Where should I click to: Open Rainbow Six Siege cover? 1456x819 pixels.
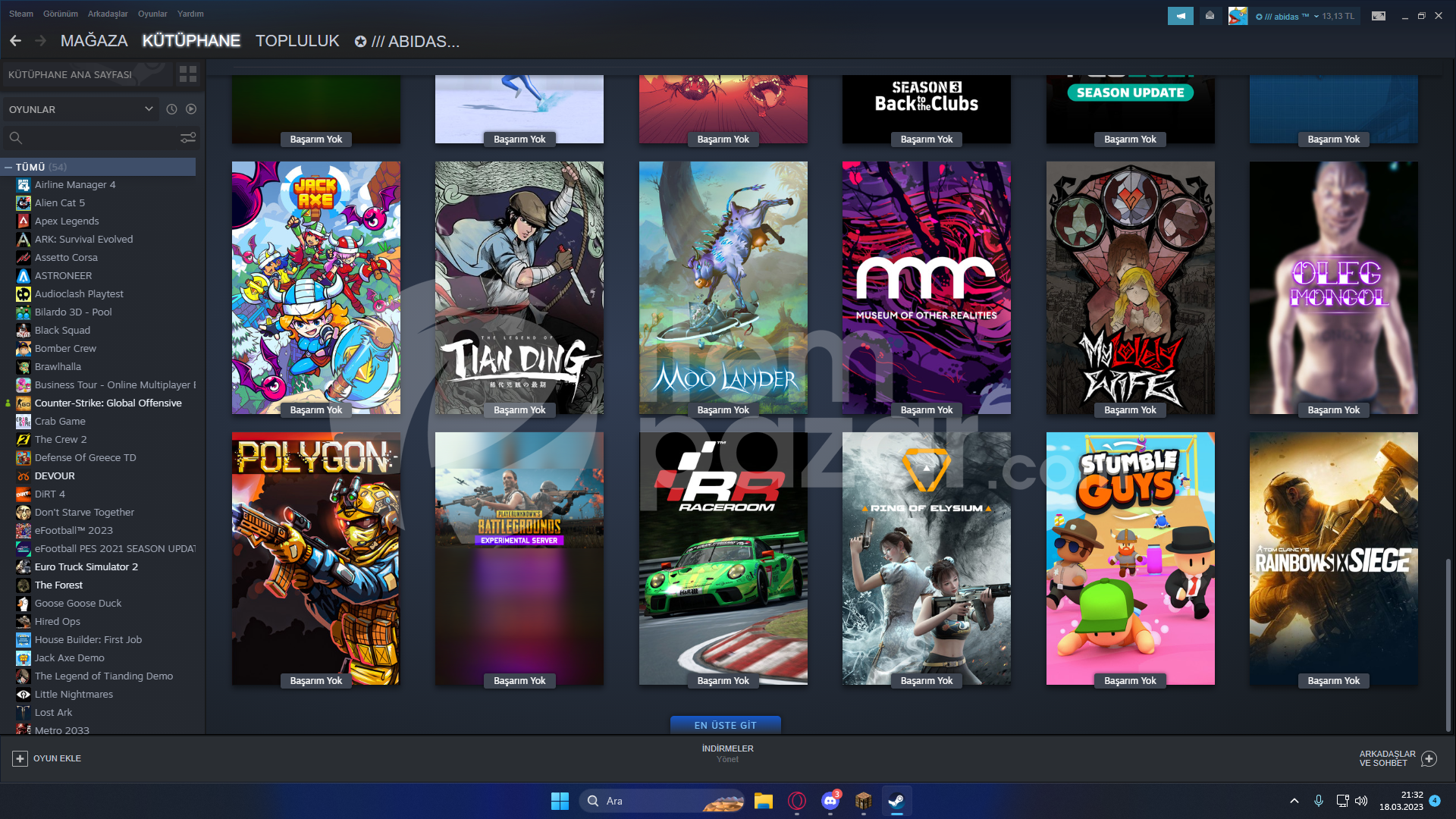1333,558
